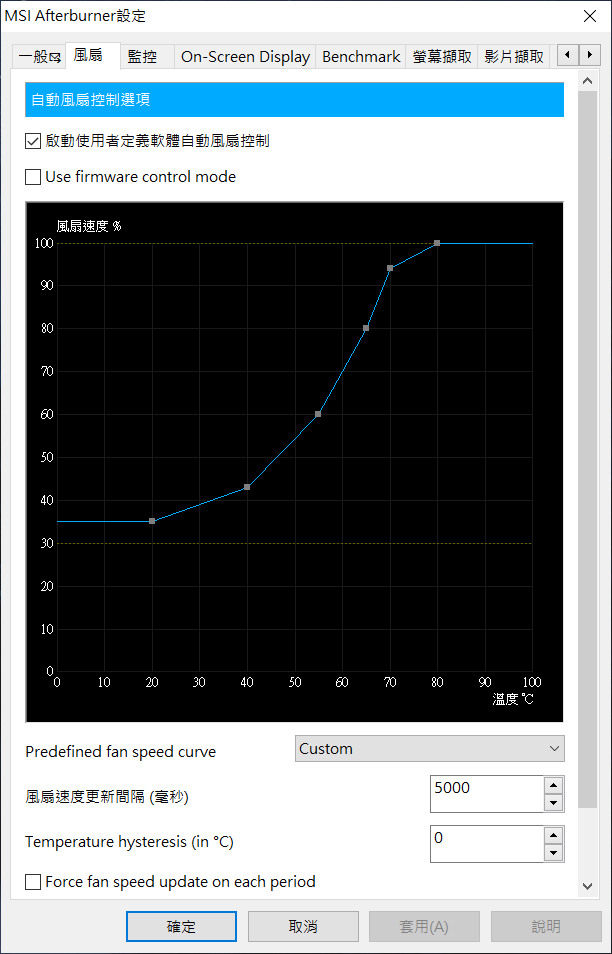This screenshot has width=612, height=954.
Task: Click the 自動風扇控制選項 section header
Action: coord(294,100)
